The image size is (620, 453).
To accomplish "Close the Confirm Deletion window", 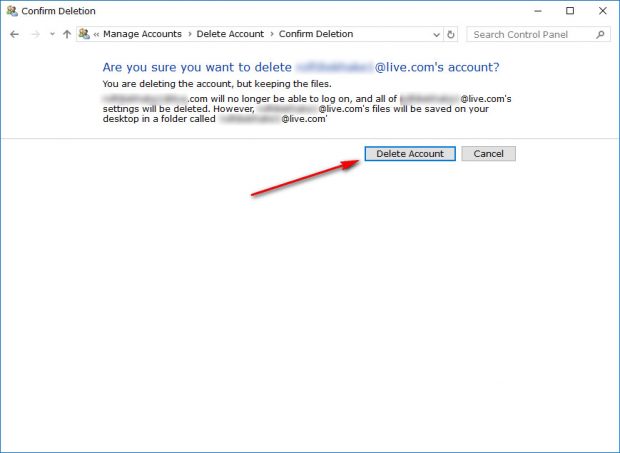I will tap(603, 11).
